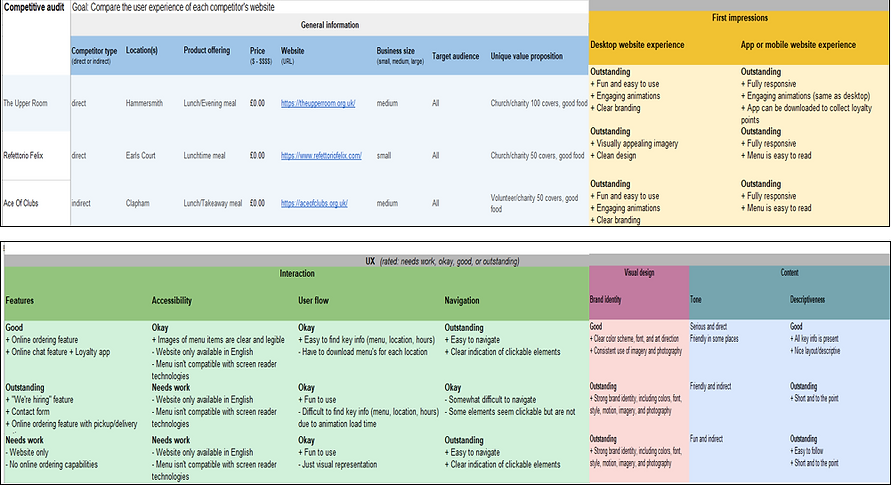Click the '+ Contact form' line
The width and height of the screenshot is (891, 485).
28,412
